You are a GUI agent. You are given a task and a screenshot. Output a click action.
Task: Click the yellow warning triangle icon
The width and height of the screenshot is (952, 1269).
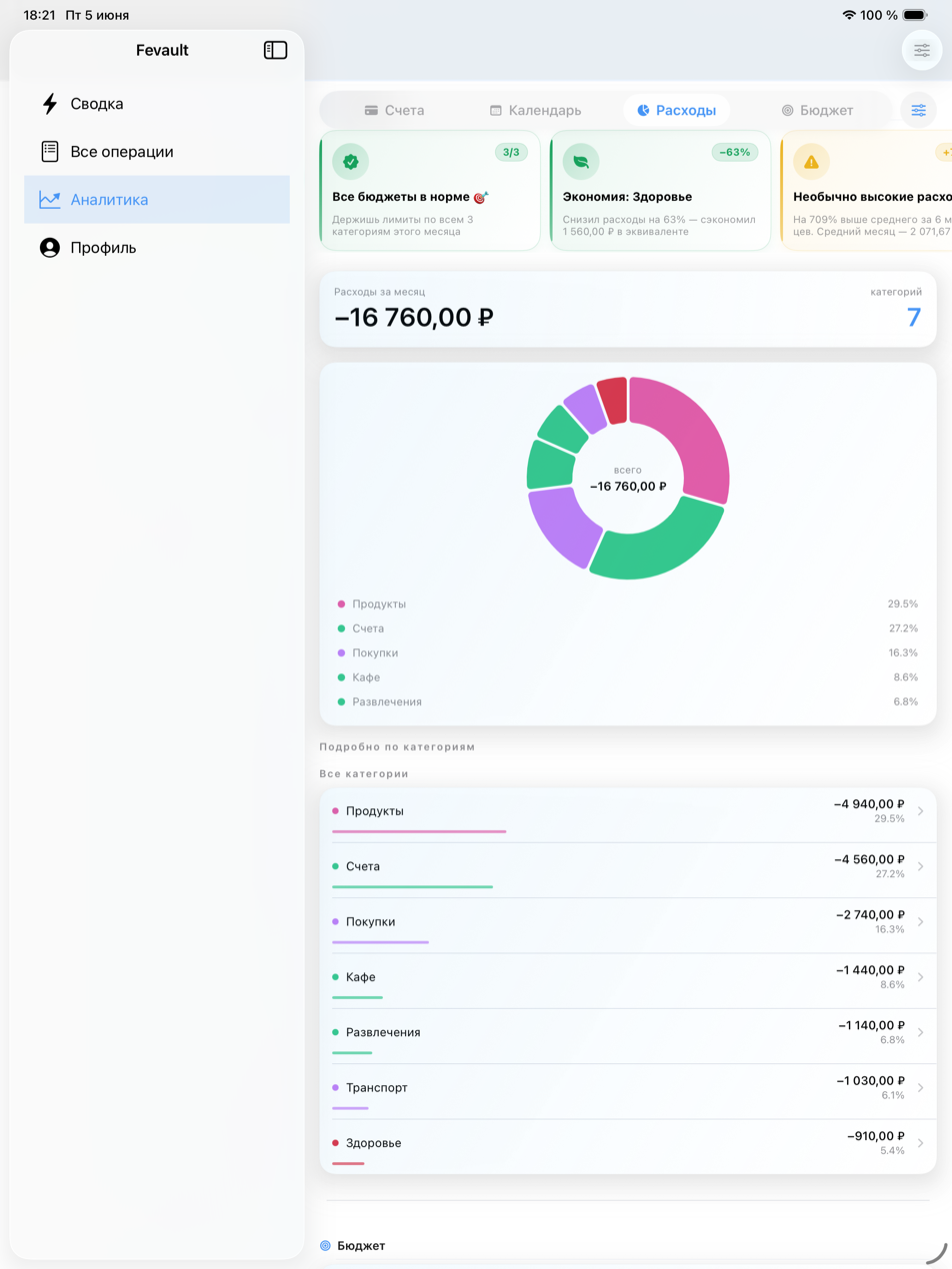pos(811,161)
